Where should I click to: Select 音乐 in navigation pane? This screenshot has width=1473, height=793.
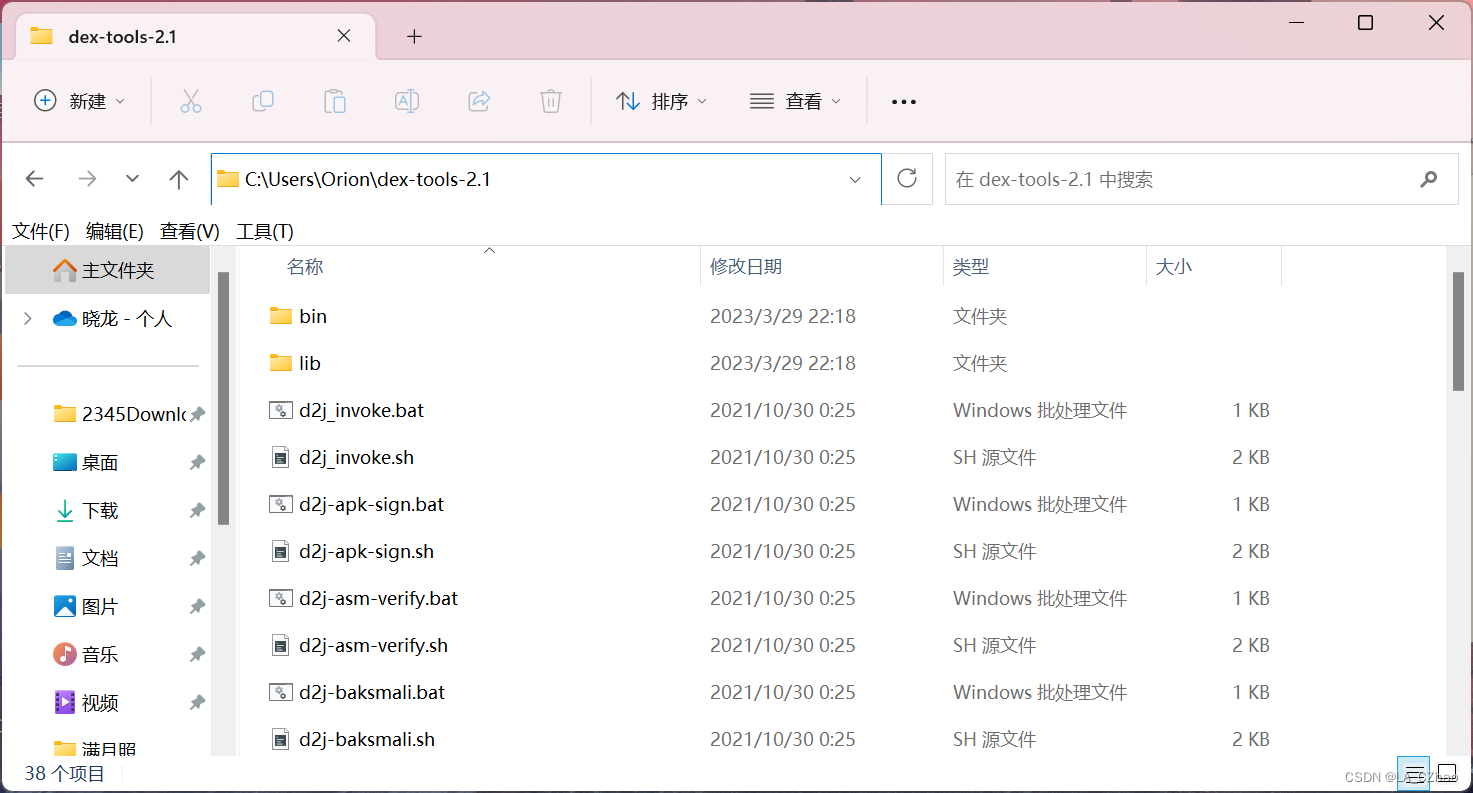click(x=86, y=654)
